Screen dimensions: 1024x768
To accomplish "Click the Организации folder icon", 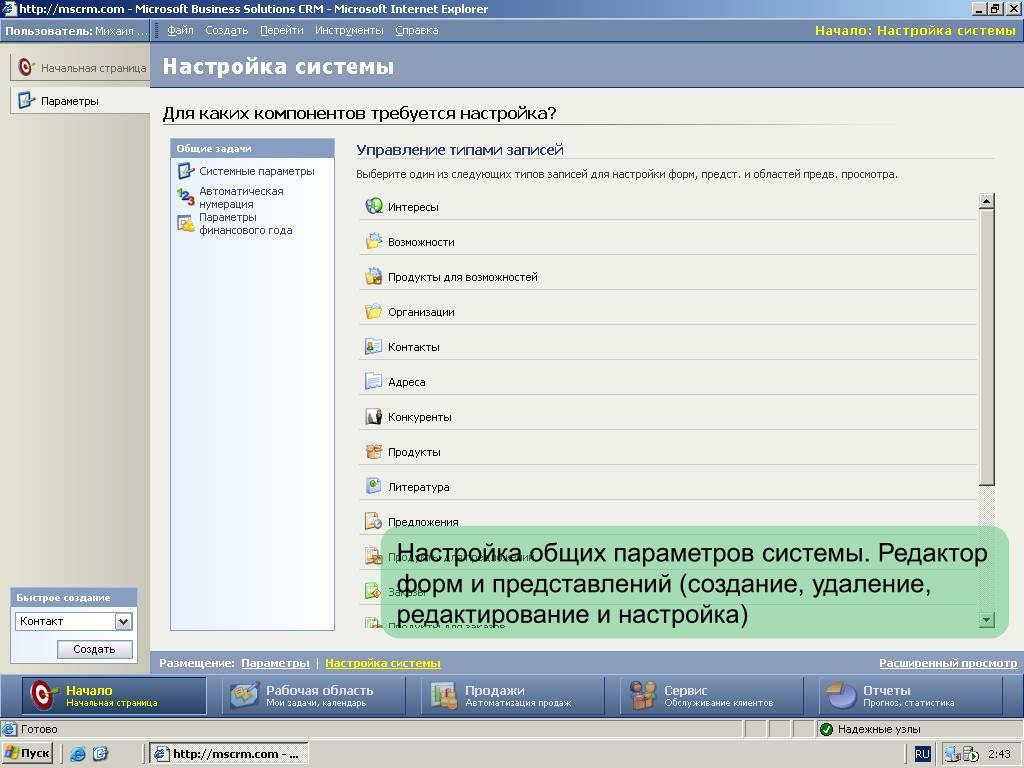I will 374,312.
